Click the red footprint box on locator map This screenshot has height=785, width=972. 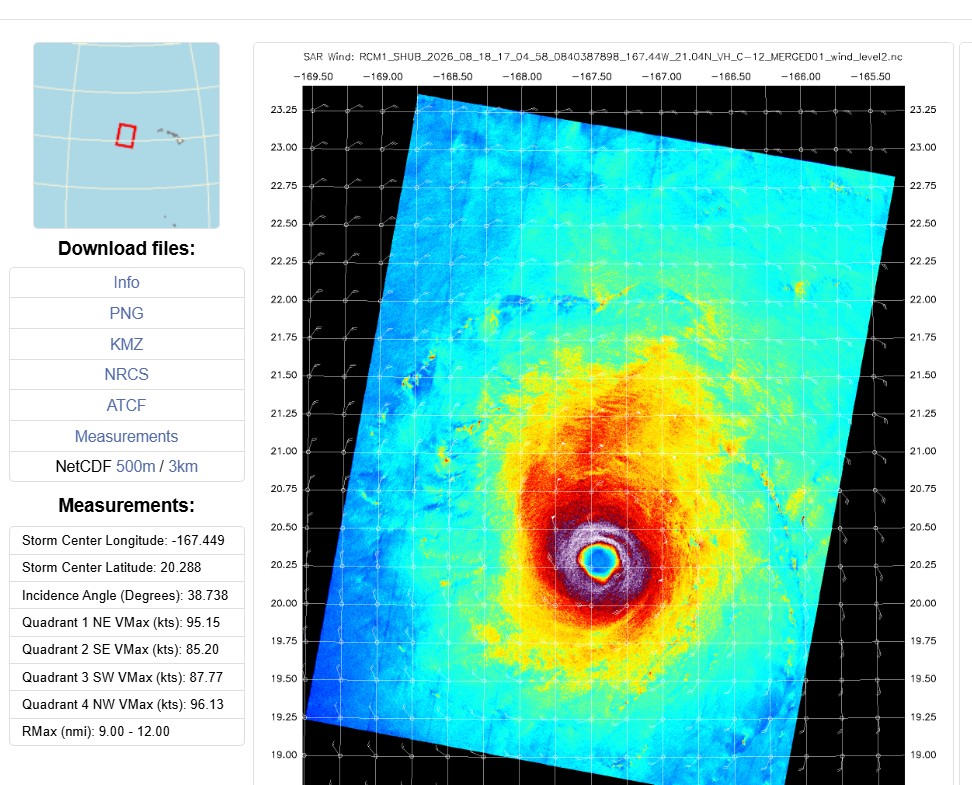tap(126, 136)
